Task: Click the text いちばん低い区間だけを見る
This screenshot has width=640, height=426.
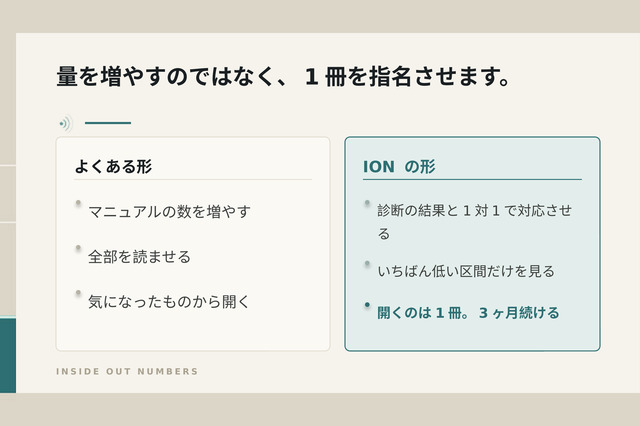Action: 466,271
